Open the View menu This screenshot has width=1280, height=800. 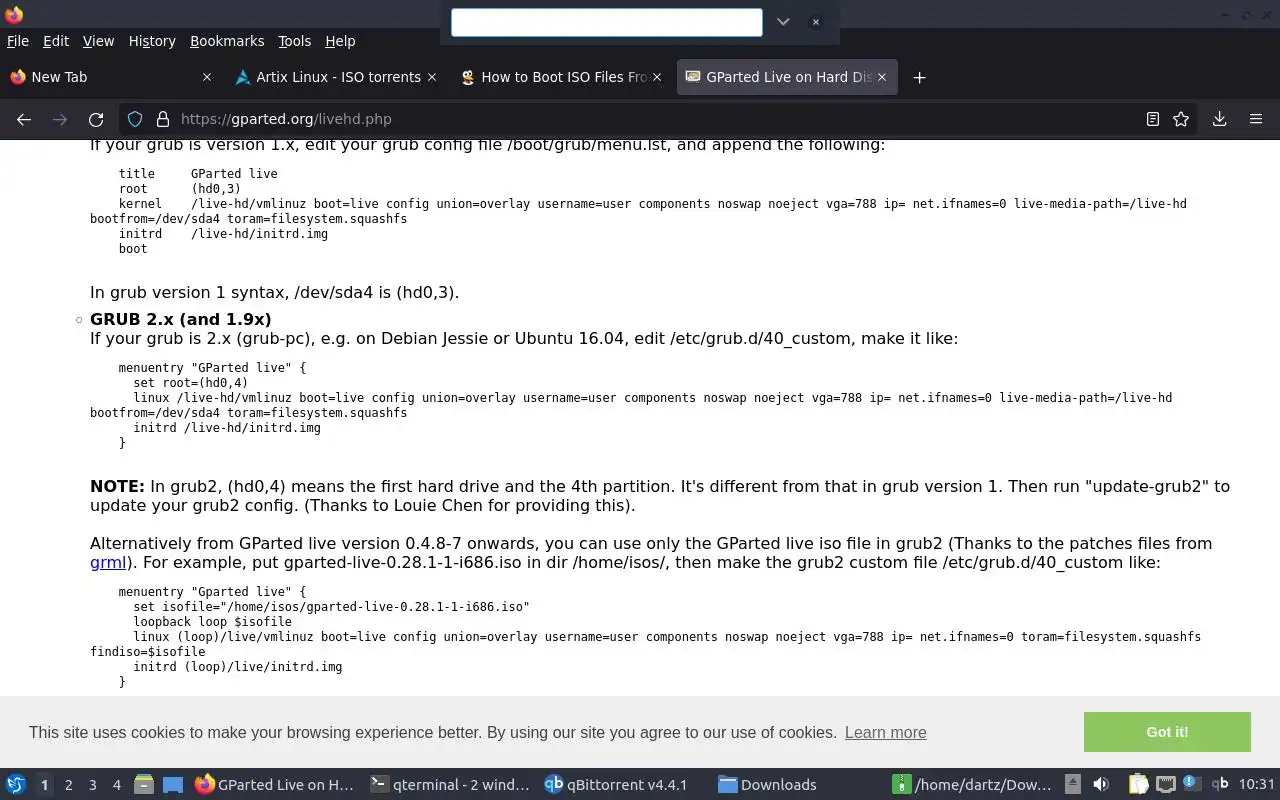98,41
